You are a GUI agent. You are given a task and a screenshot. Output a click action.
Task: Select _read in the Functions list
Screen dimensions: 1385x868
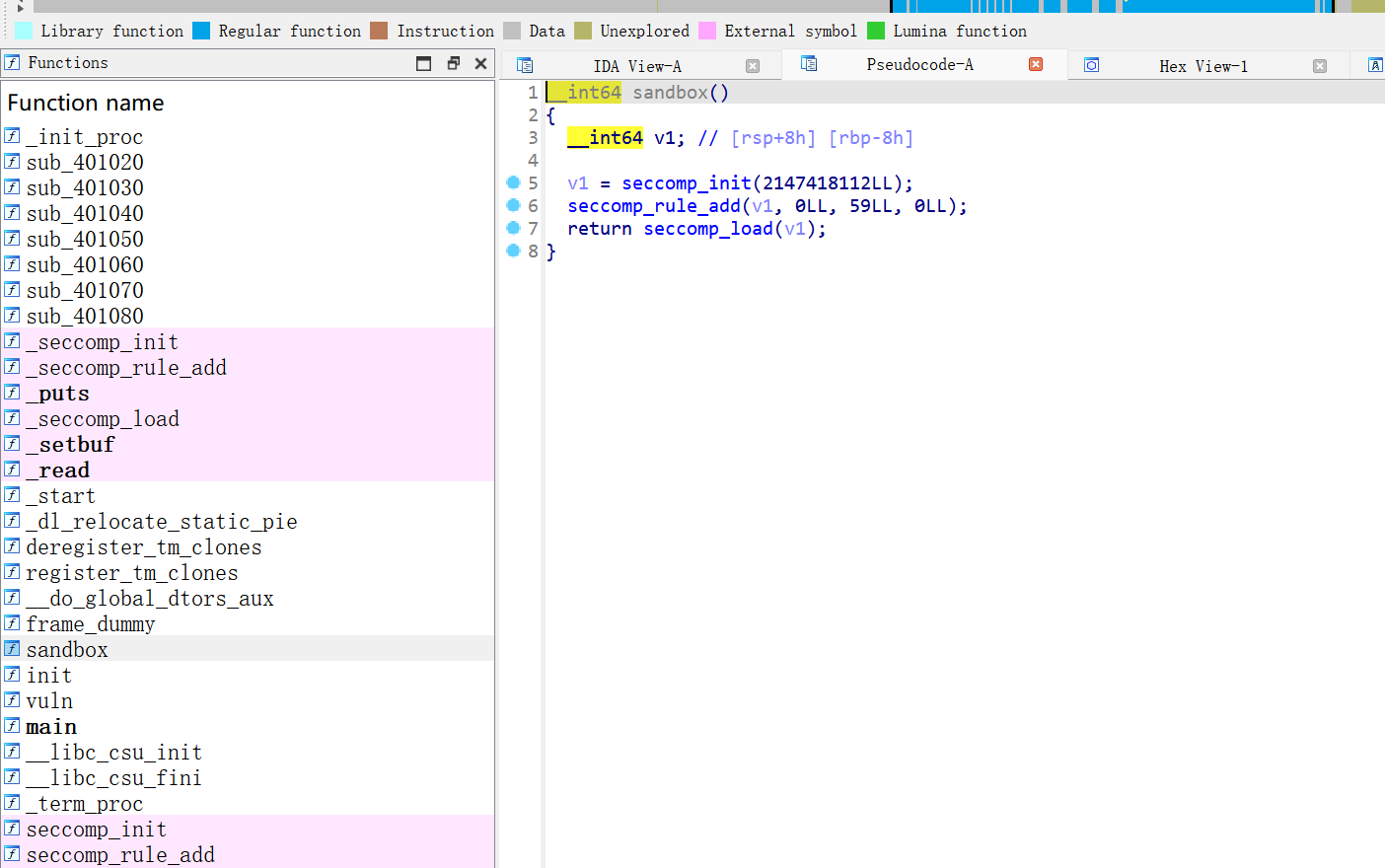248,470
